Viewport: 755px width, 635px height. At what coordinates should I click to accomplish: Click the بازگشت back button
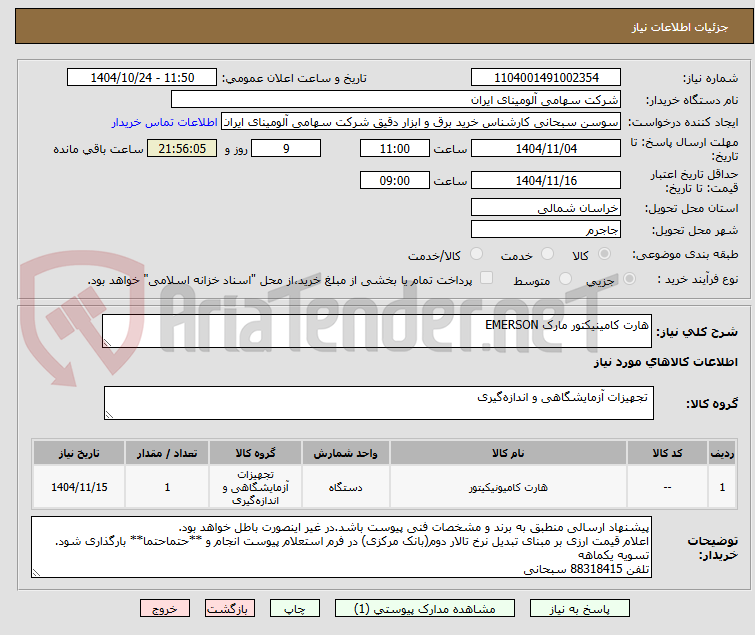point(230,608)
